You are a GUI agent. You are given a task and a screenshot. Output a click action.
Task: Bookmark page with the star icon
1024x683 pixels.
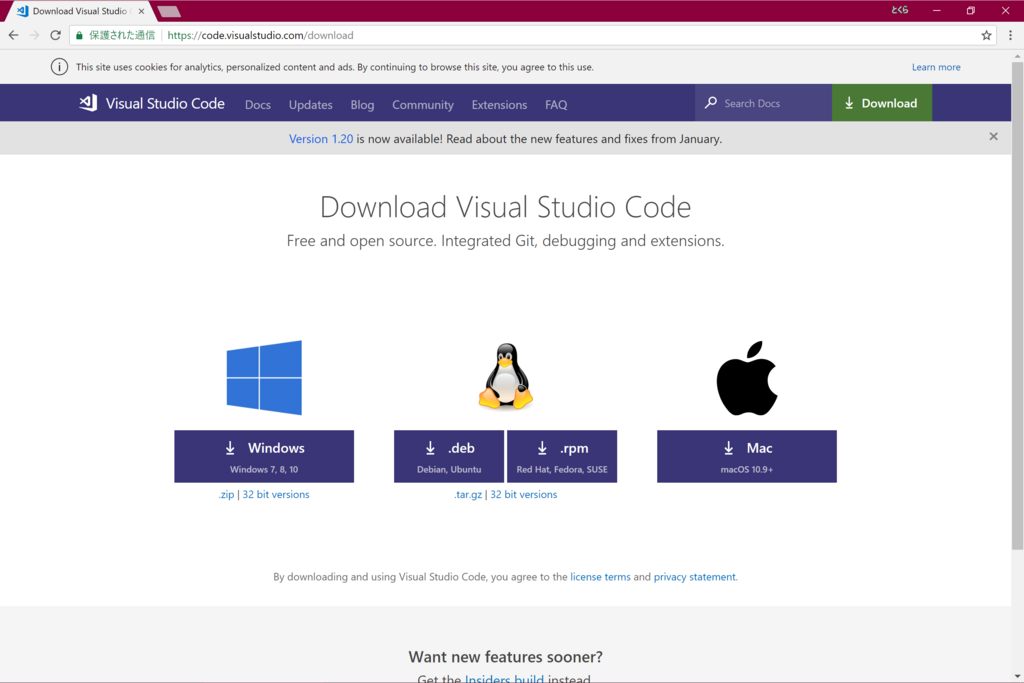tap(986, 35)
